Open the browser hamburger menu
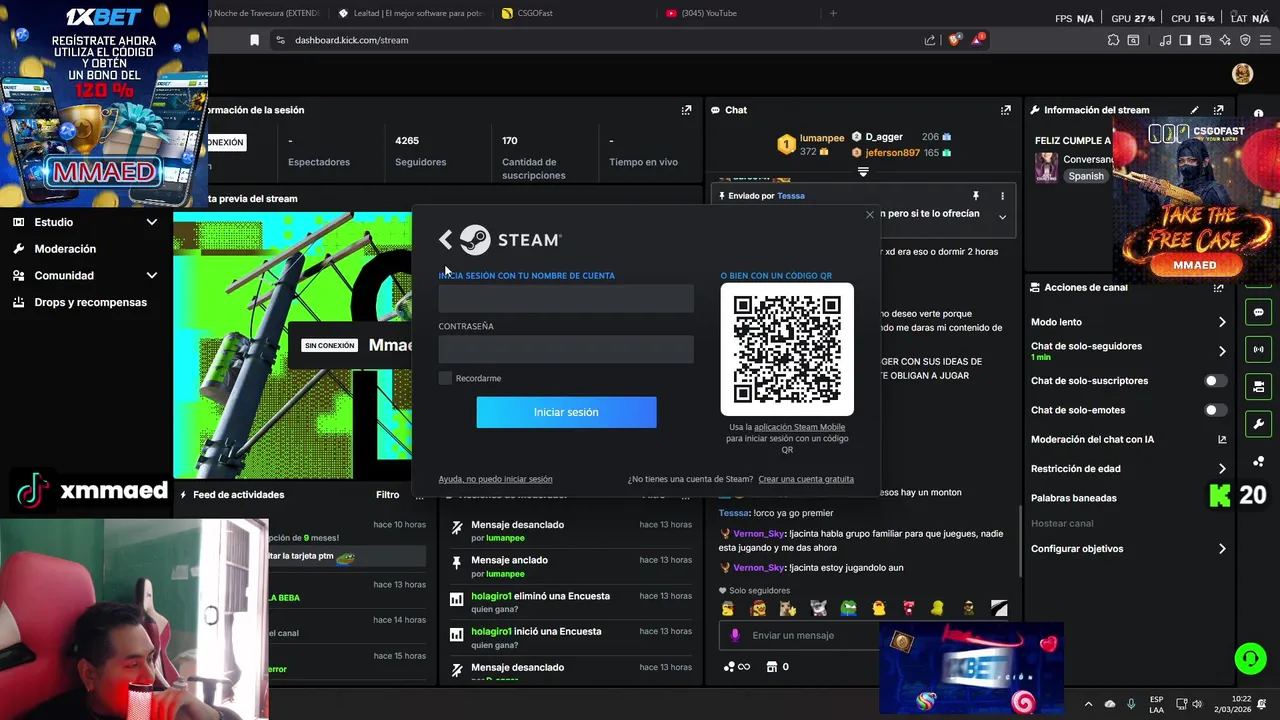 pyautogui.click(x=1265, y=40)
